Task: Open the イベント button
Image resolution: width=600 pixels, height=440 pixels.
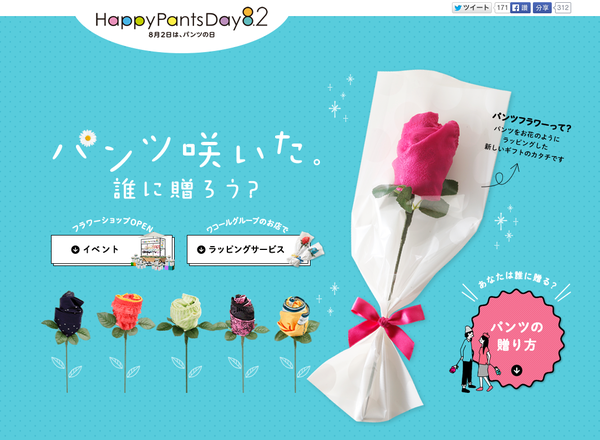Action: 112,249
